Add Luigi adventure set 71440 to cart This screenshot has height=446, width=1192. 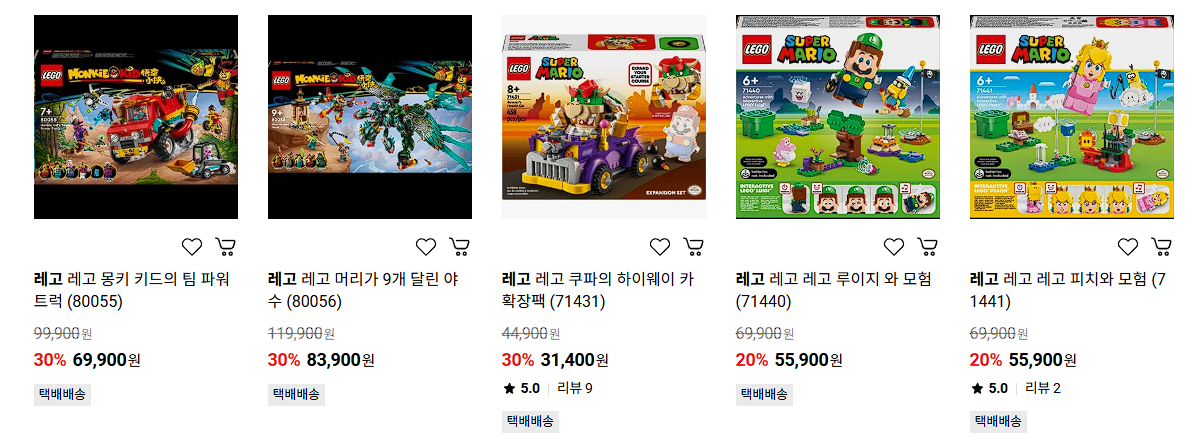pos(927,246)
